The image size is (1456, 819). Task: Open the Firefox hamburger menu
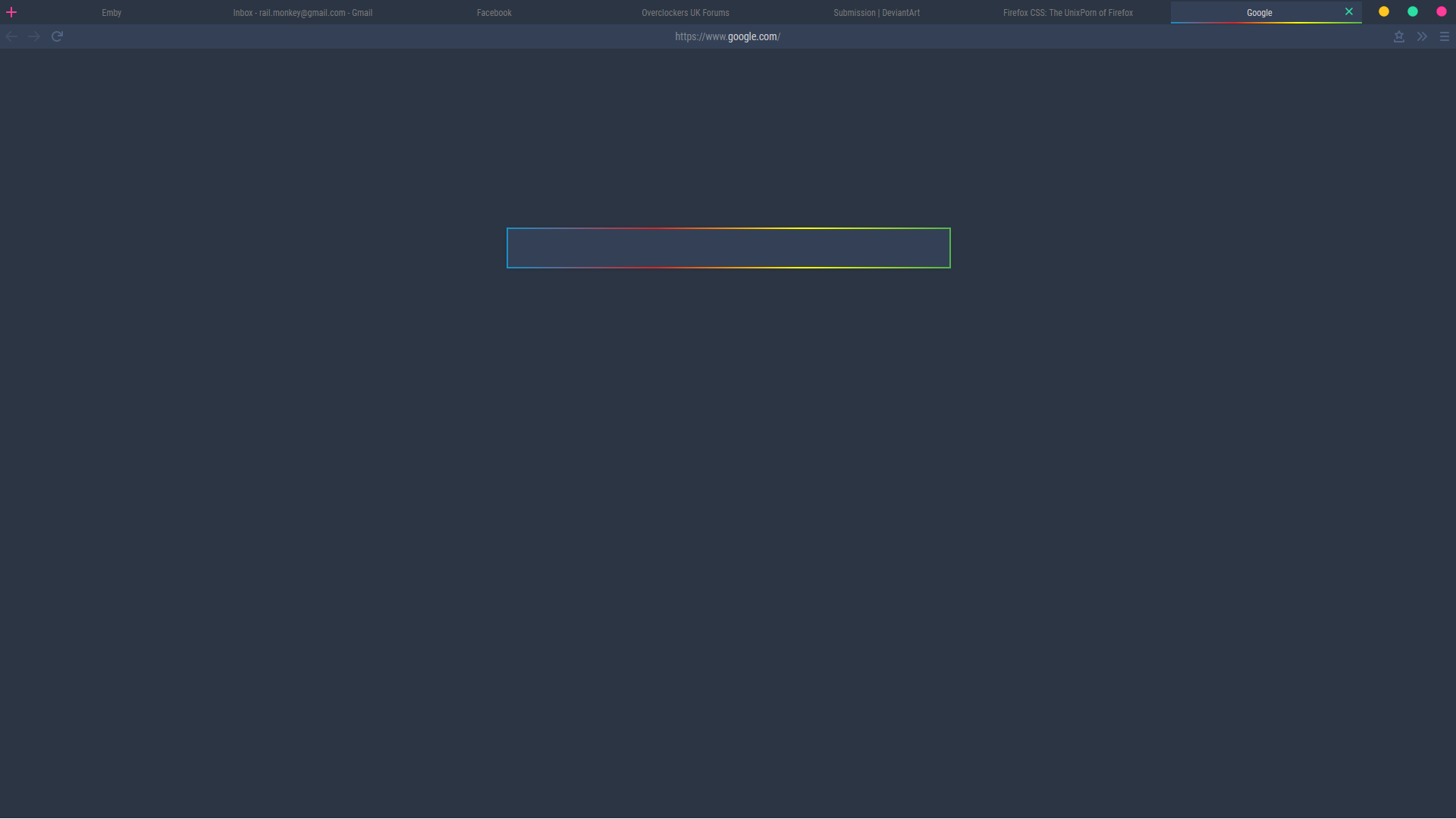[1445, 36]
